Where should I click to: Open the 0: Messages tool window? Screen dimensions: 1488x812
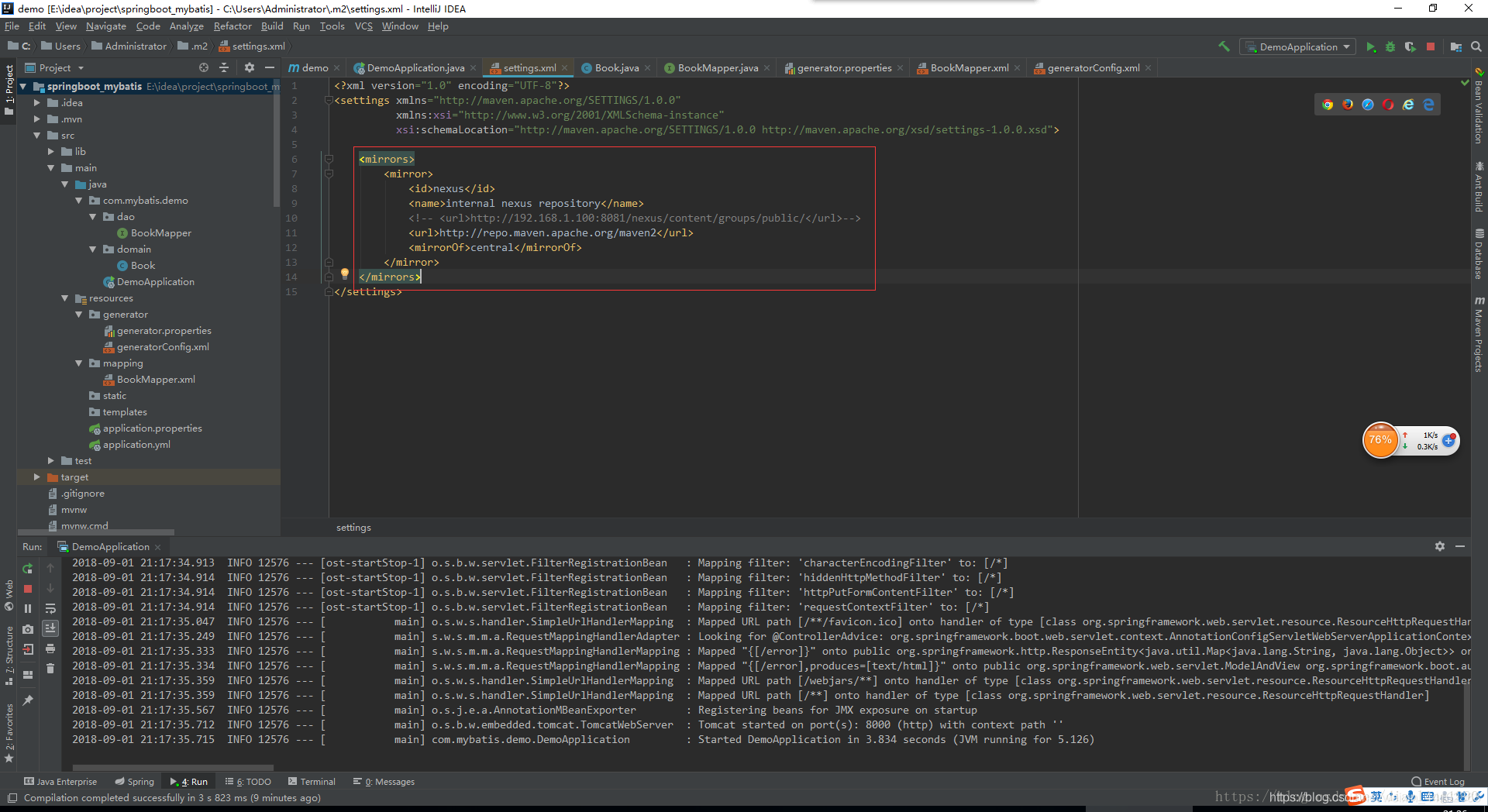pos(384,782)
